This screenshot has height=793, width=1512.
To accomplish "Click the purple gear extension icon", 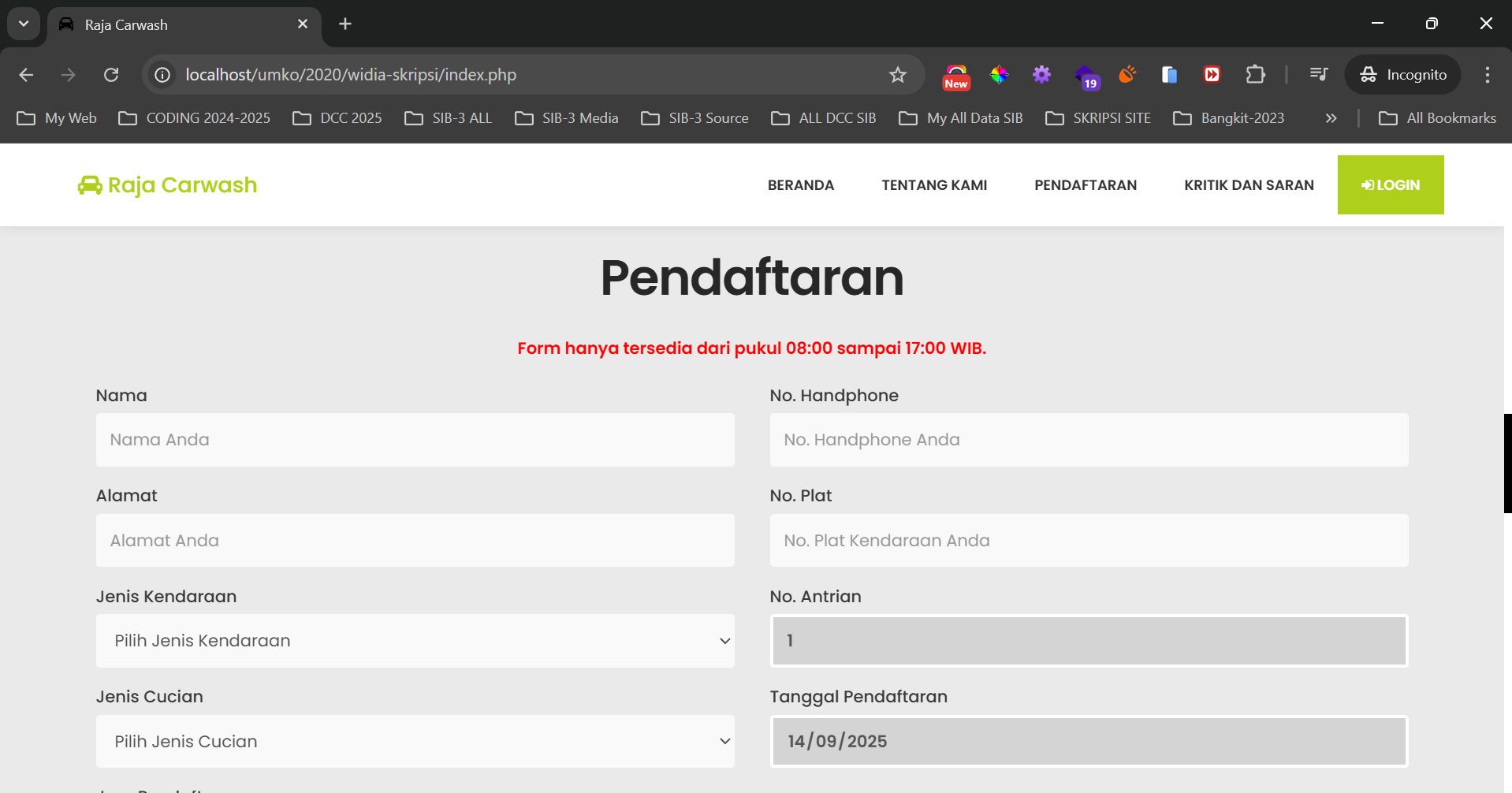I will click(1041, 75).
